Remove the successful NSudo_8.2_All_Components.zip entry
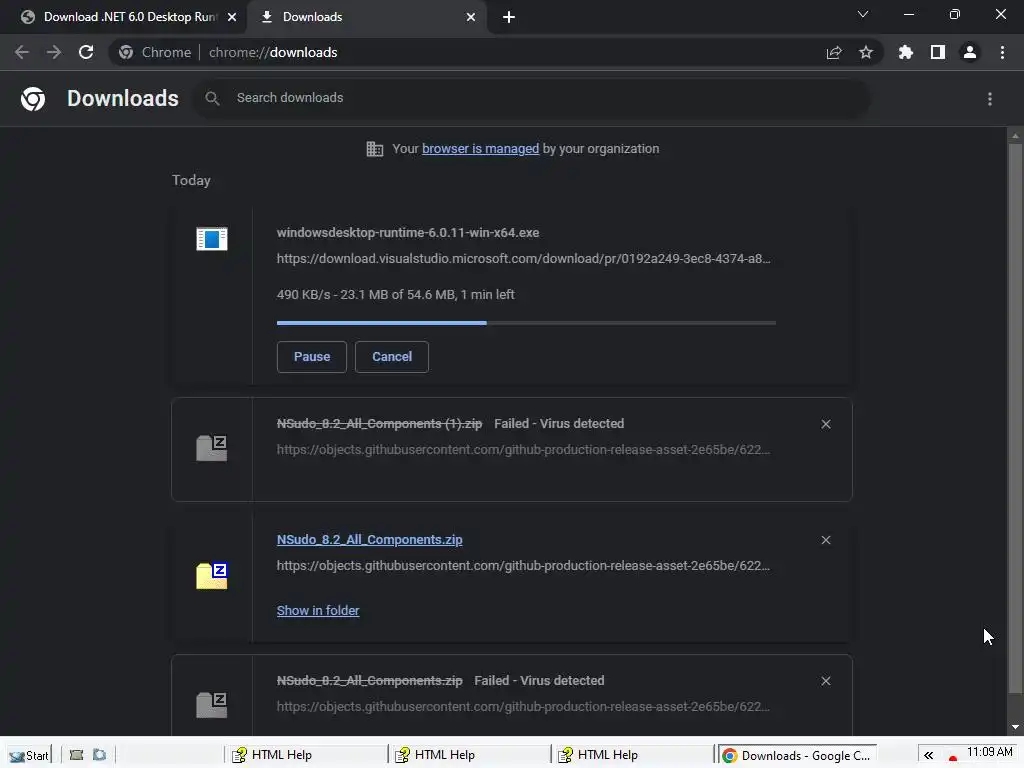The height and width of the screenshot is (768, 1024). tap(826, 540)
